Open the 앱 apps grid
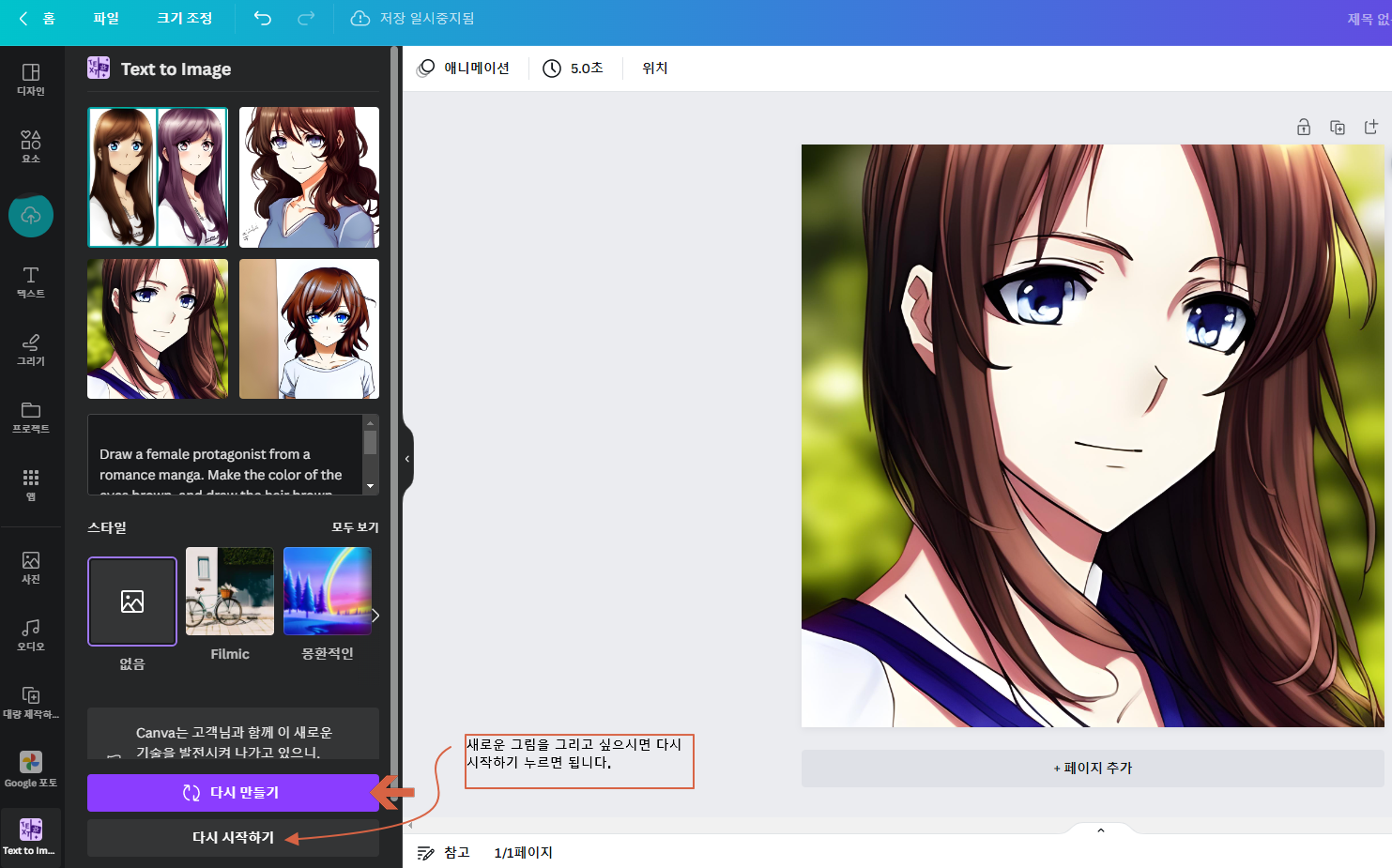 [31, 485]
